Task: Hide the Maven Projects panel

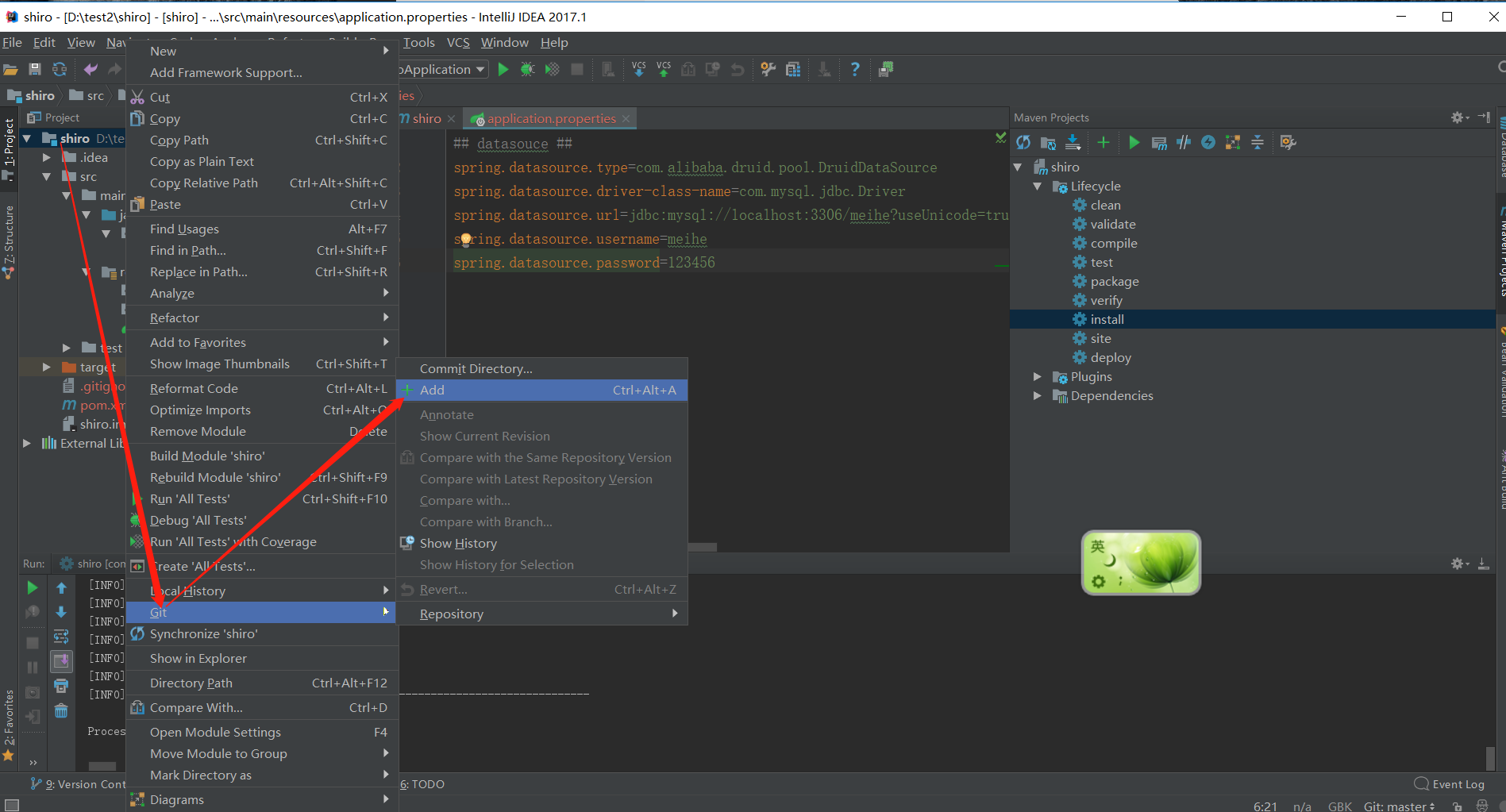Action: [1483, 117]
